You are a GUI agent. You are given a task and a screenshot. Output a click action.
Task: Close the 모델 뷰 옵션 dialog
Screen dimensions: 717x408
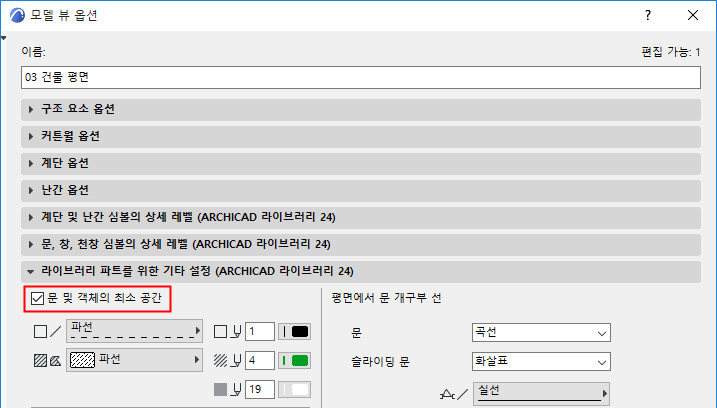[x=693, y=15]
